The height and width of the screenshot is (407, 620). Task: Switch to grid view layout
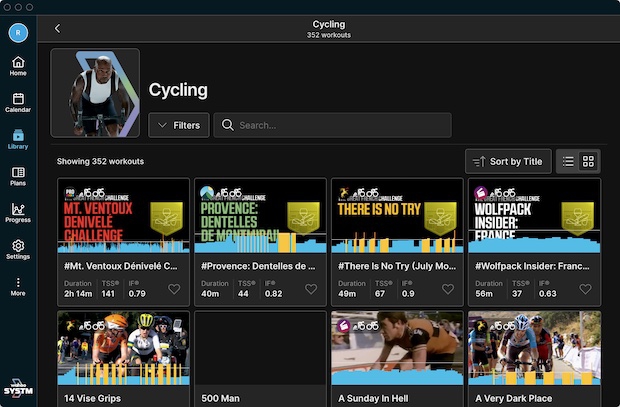[588, 161]
